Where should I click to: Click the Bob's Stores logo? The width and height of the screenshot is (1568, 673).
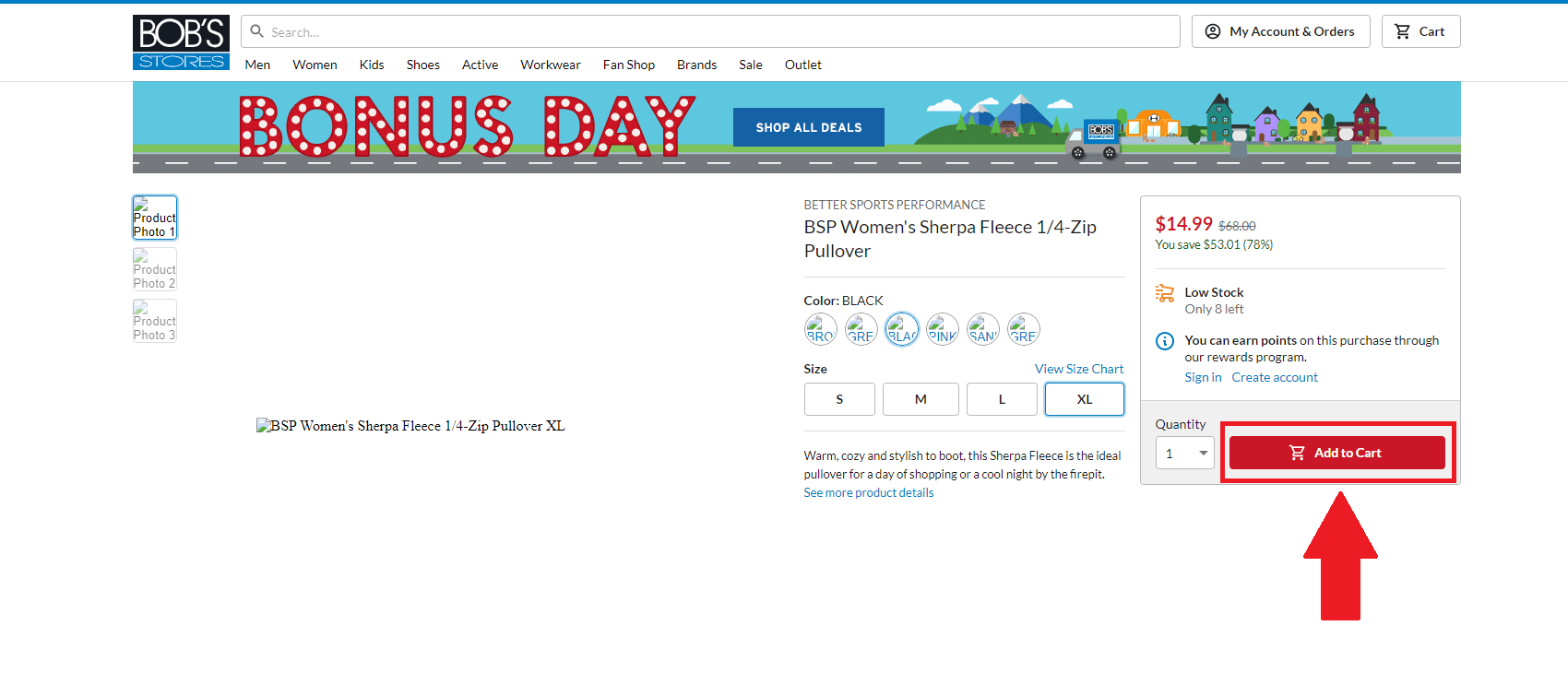pos(181,42)
